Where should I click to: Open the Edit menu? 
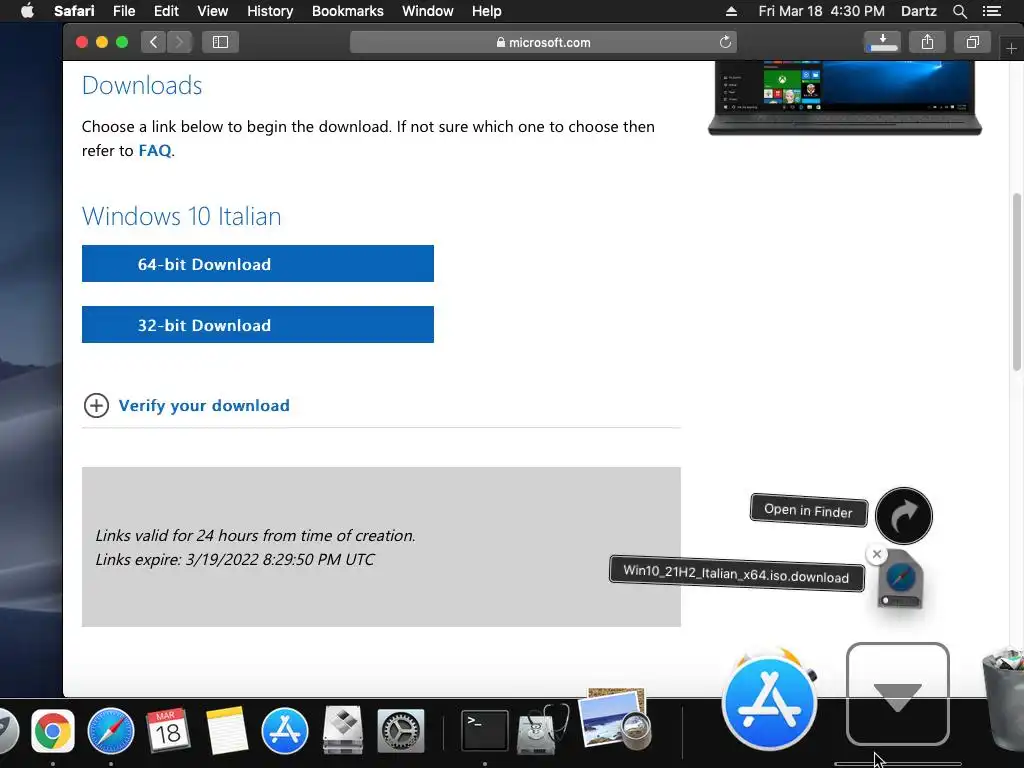point(166,11)
